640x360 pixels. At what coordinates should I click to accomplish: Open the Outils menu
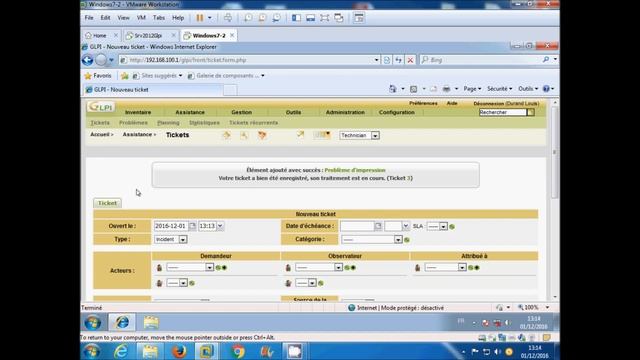point(293,112)
